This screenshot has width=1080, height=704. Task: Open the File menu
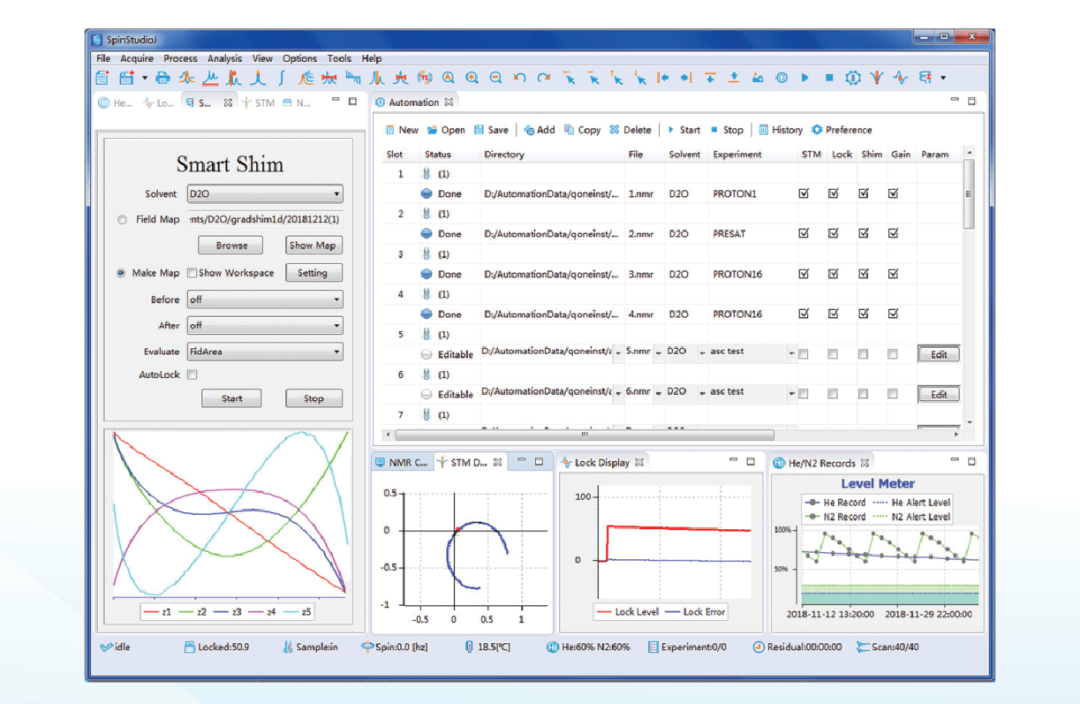coord(103,59)
